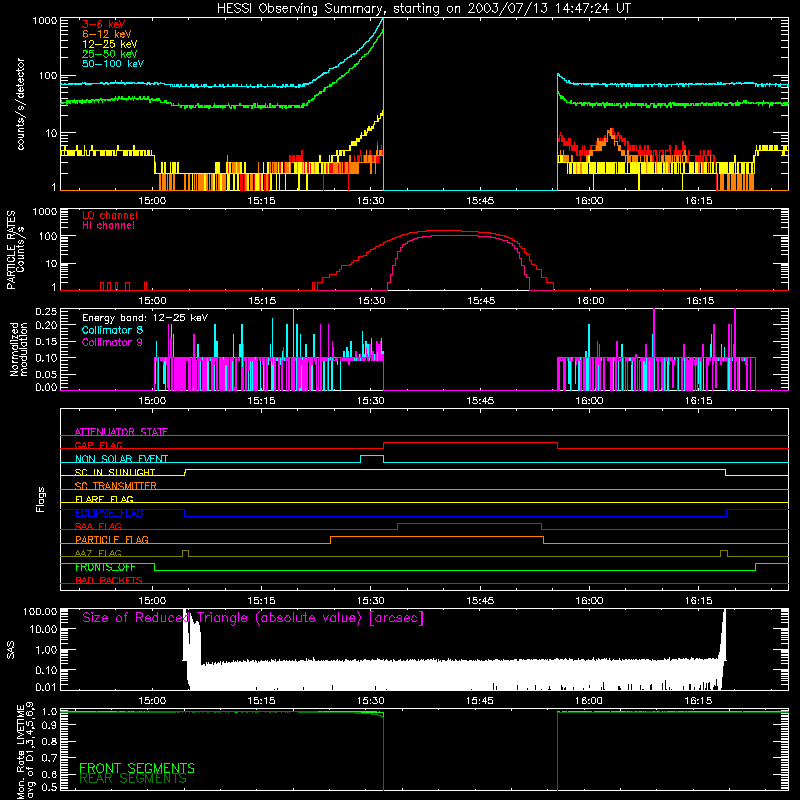Click the NON SOLAR EVENT flag label

[121, 459]
